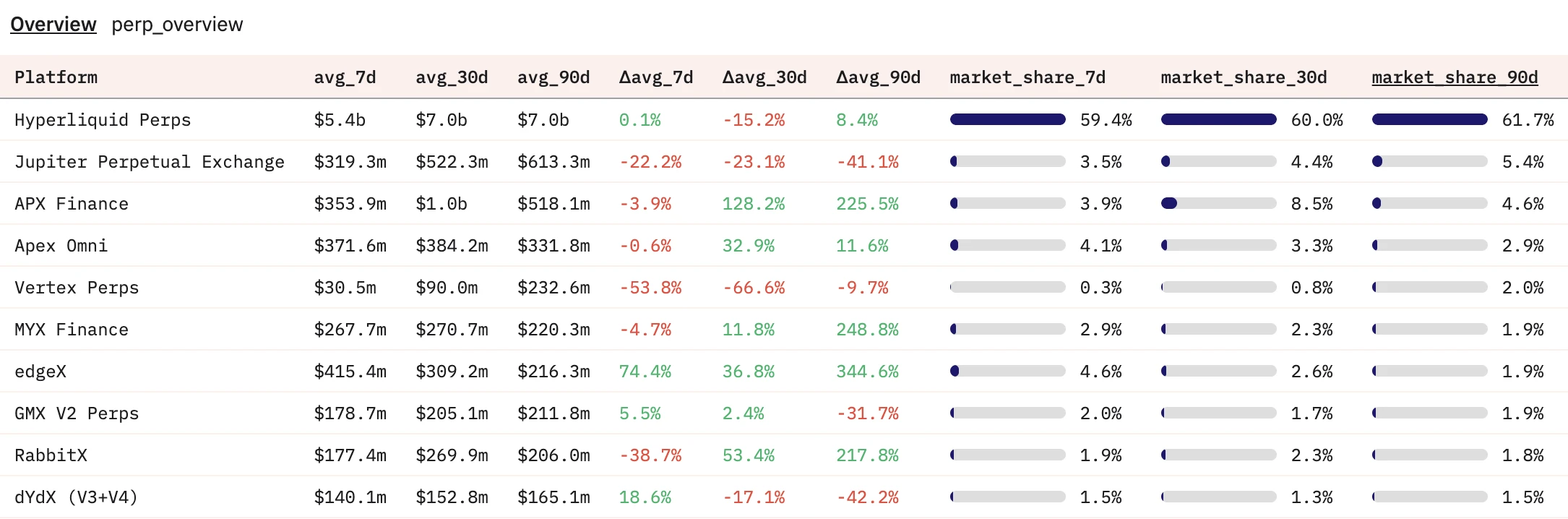Click the underlined market_share_90d header

[1455, 77]
